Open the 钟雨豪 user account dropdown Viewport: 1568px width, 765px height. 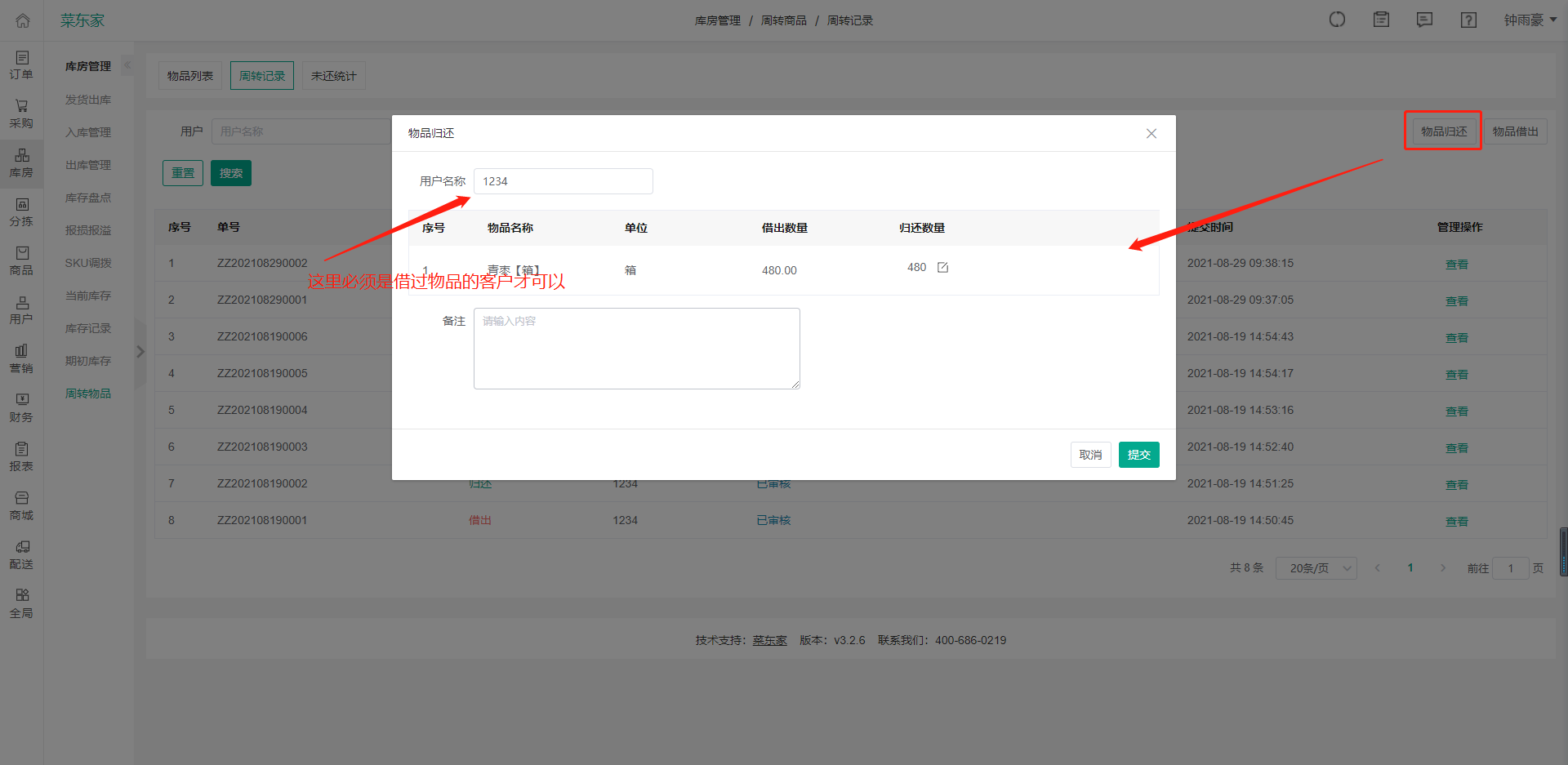(x=1530, y=20)
